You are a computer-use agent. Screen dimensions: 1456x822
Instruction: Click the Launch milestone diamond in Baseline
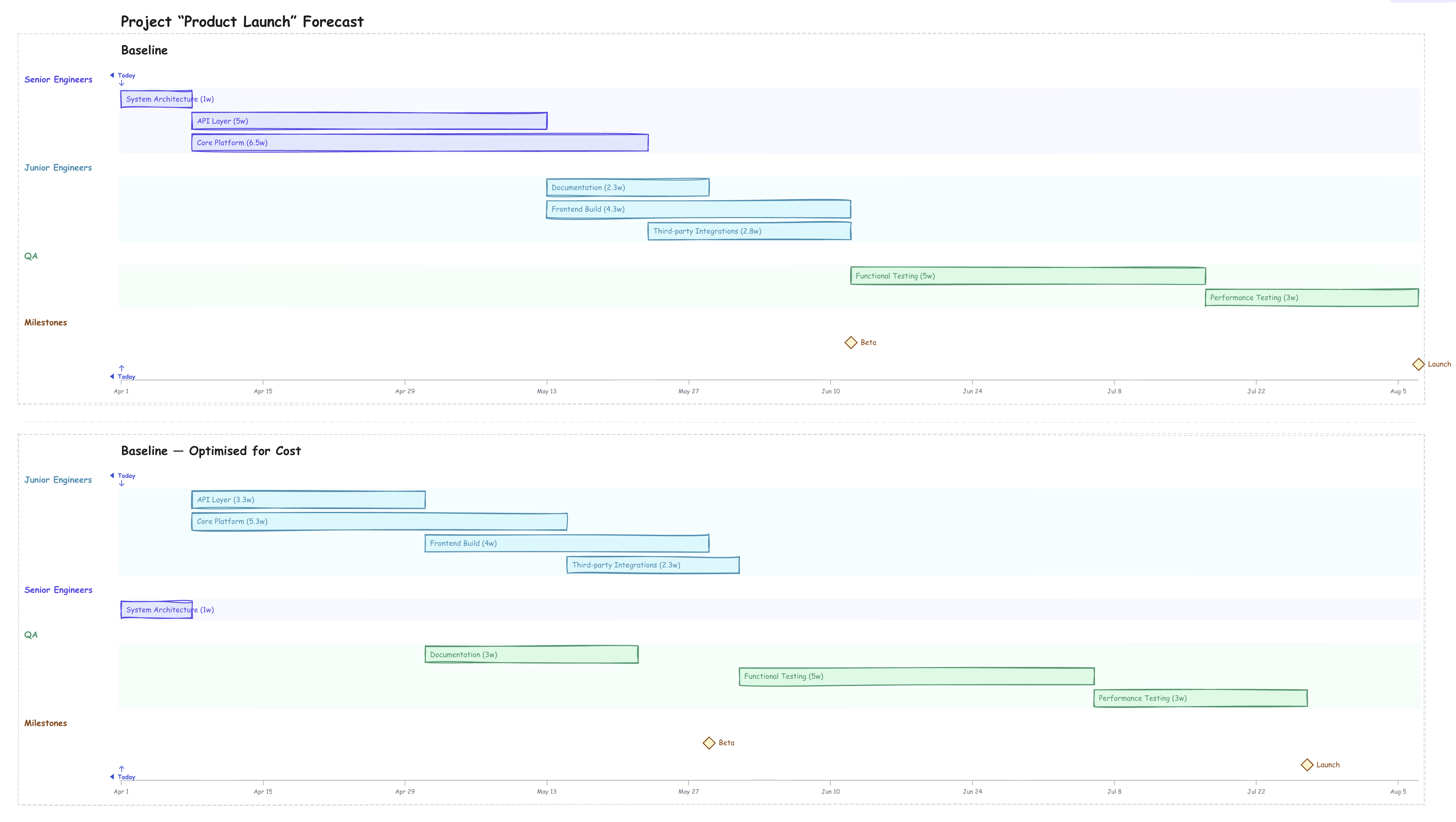pos(1419,364)
